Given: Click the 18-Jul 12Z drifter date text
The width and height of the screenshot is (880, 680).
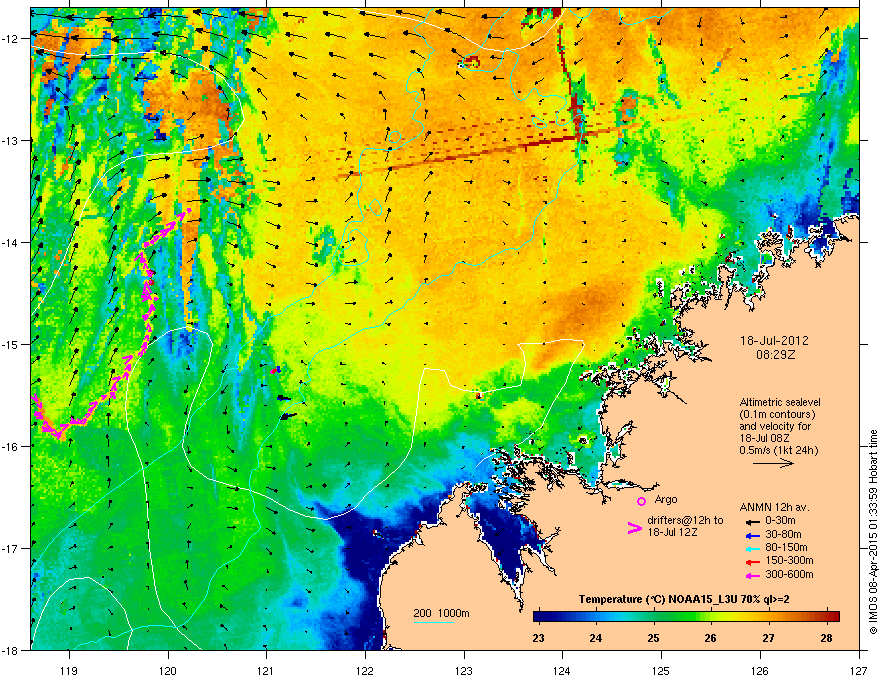Looking at the screenshot, I should coord(672,532).
